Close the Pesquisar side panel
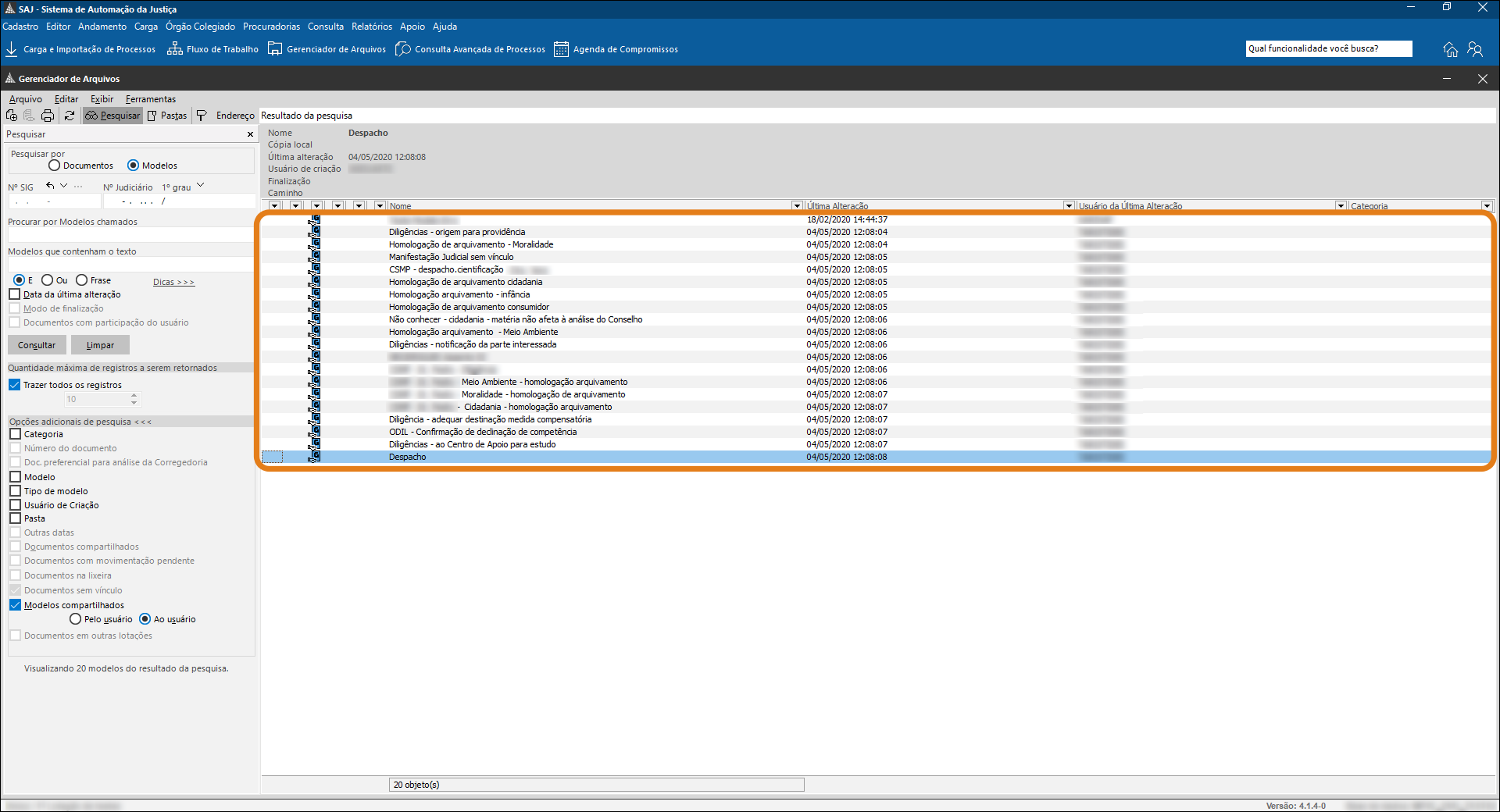The image size is (1500, 812). (250, 134)
